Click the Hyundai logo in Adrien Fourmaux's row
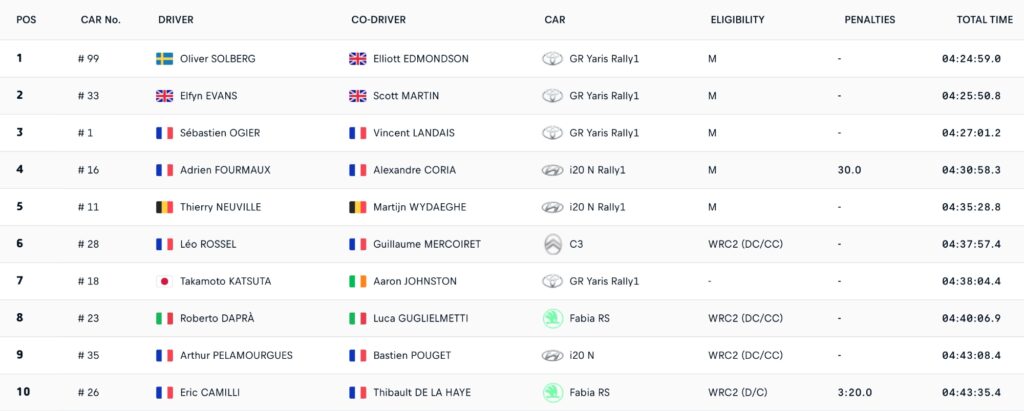Image resolution: width=1024 pixels, height=411 pixels. tap(552, 170)
